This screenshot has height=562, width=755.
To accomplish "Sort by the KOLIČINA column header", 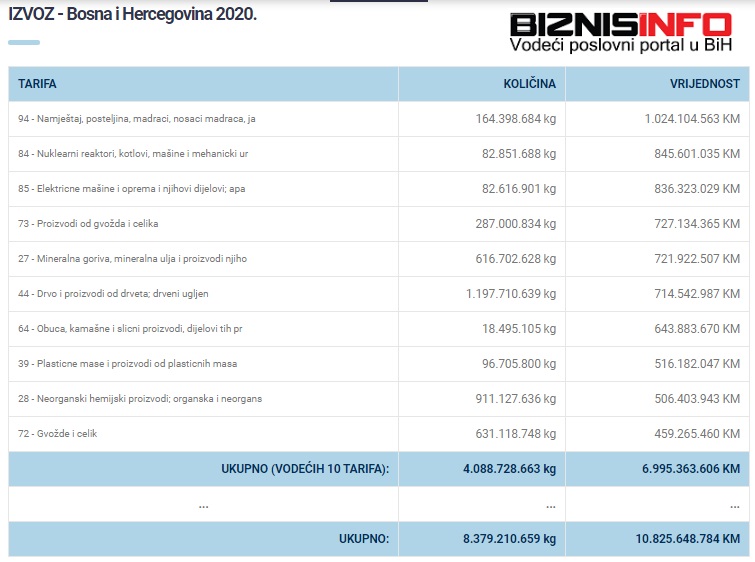I will (x=529, y=84).
